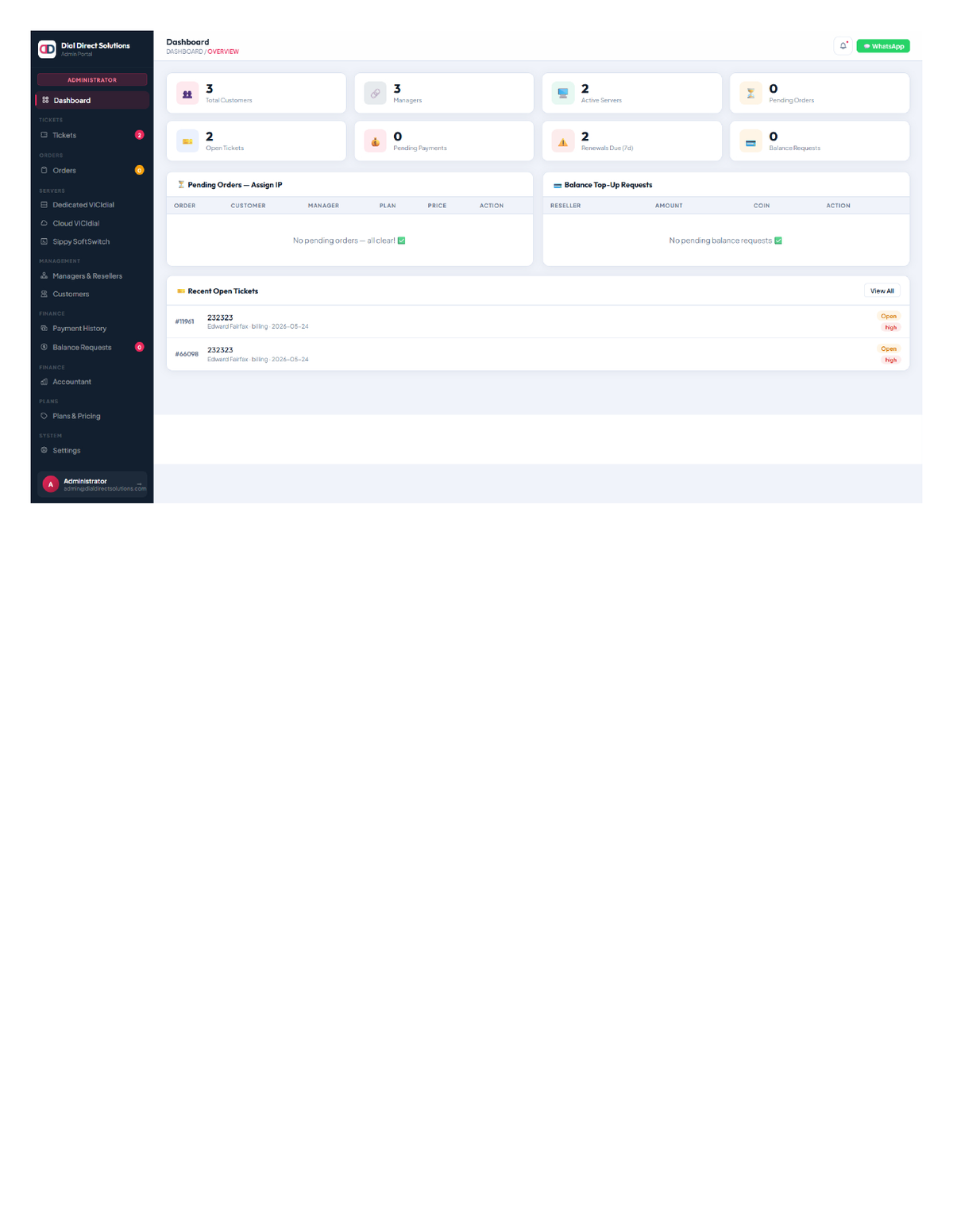The height and width of the screenshot is (1232, 953).
Task: Click the Active Servers monitor icon
Action: tap(562, 93)
